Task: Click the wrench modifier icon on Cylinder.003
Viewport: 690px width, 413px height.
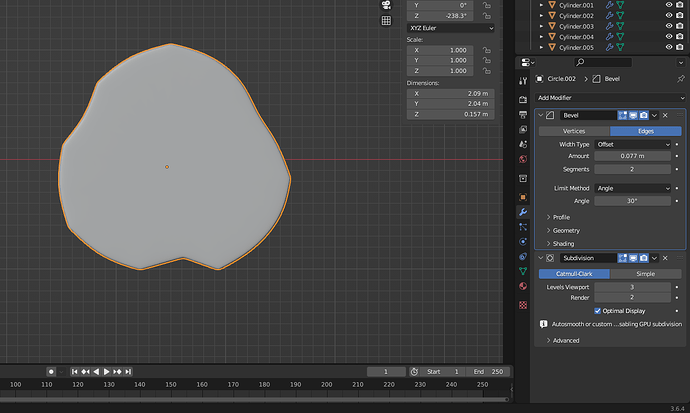Action: (609, 26)
